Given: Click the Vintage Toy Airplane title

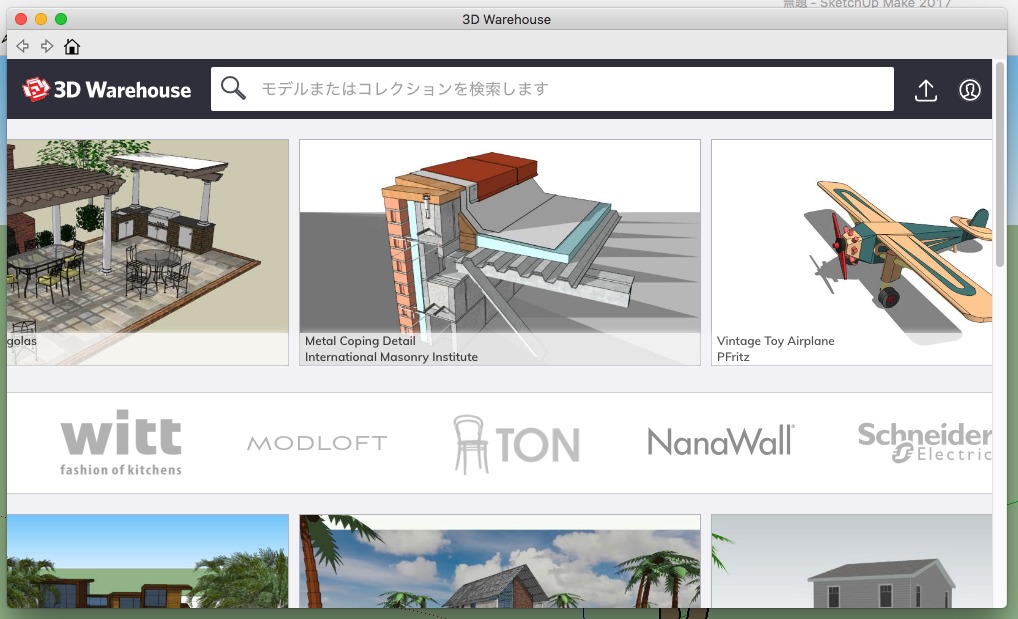Looking at the screenshot, I should click(x=776, y=341).
